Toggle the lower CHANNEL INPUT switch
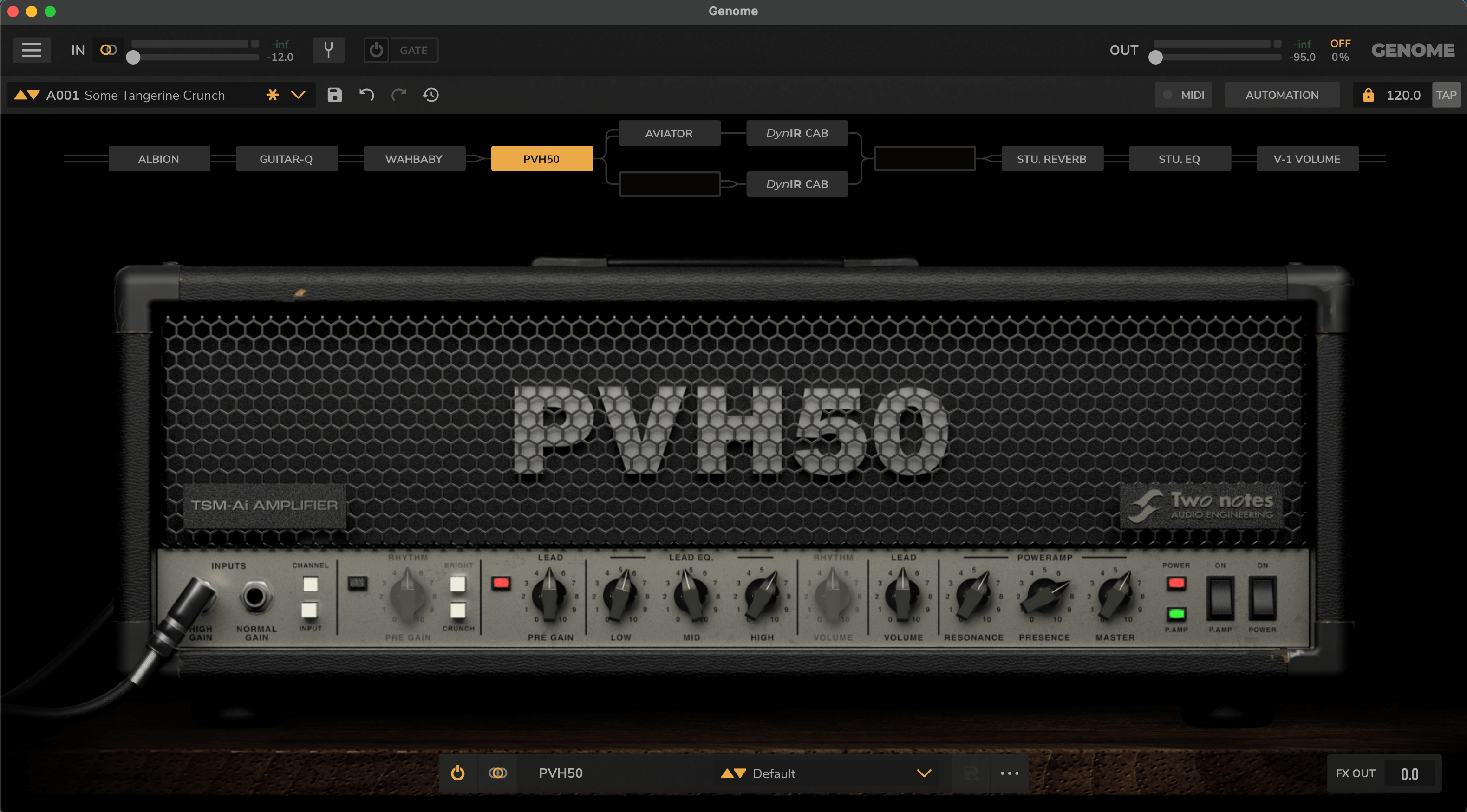Screen dimensions: 1467x812 tap(309, 610)
